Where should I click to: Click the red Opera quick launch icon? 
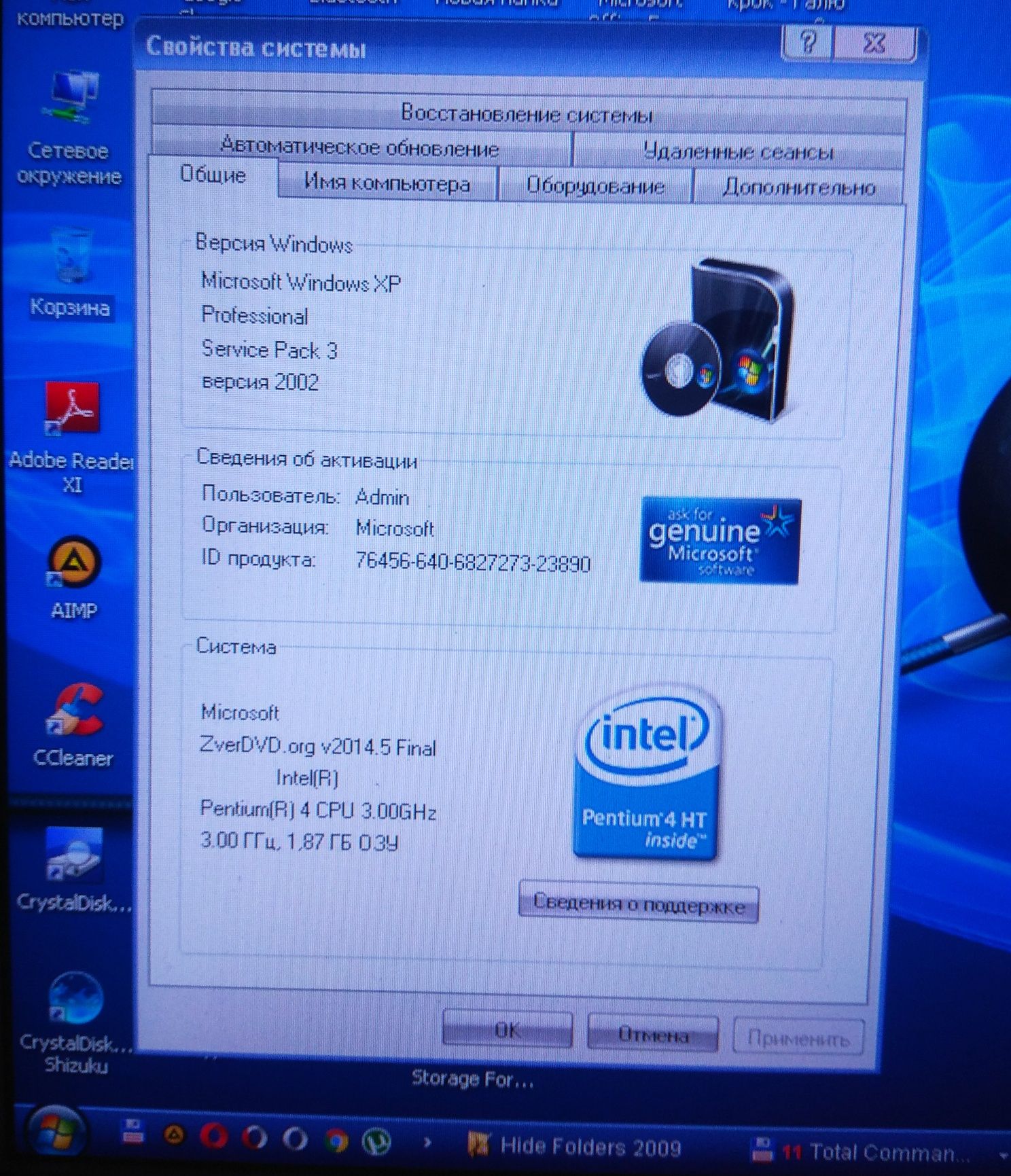[x=213, y=1136]
